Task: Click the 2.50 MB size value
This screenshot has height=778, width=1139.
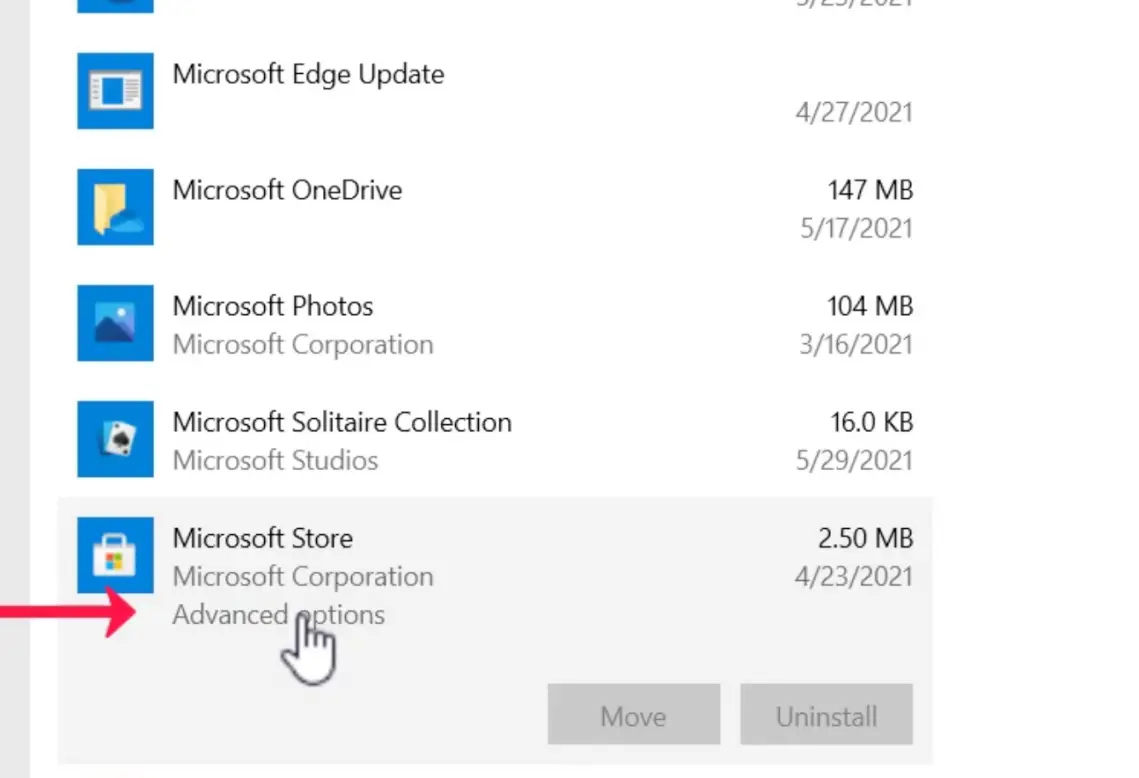Action: (866, 538)
